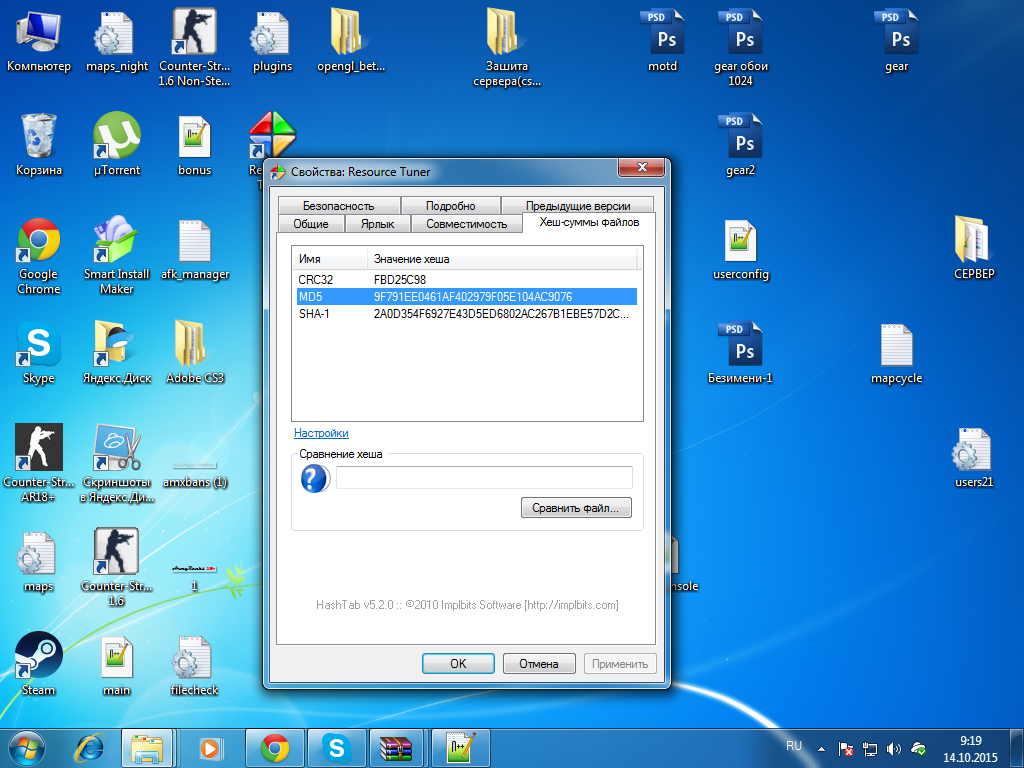Select the plugins config file icon
This screenshot has width=1024, height=768.
272,40
